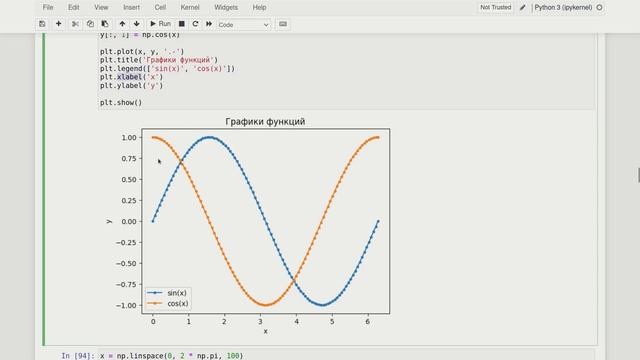Click plt.show() line in code cell
This screenshot has width=640, height=360.
tap(121, 103)
